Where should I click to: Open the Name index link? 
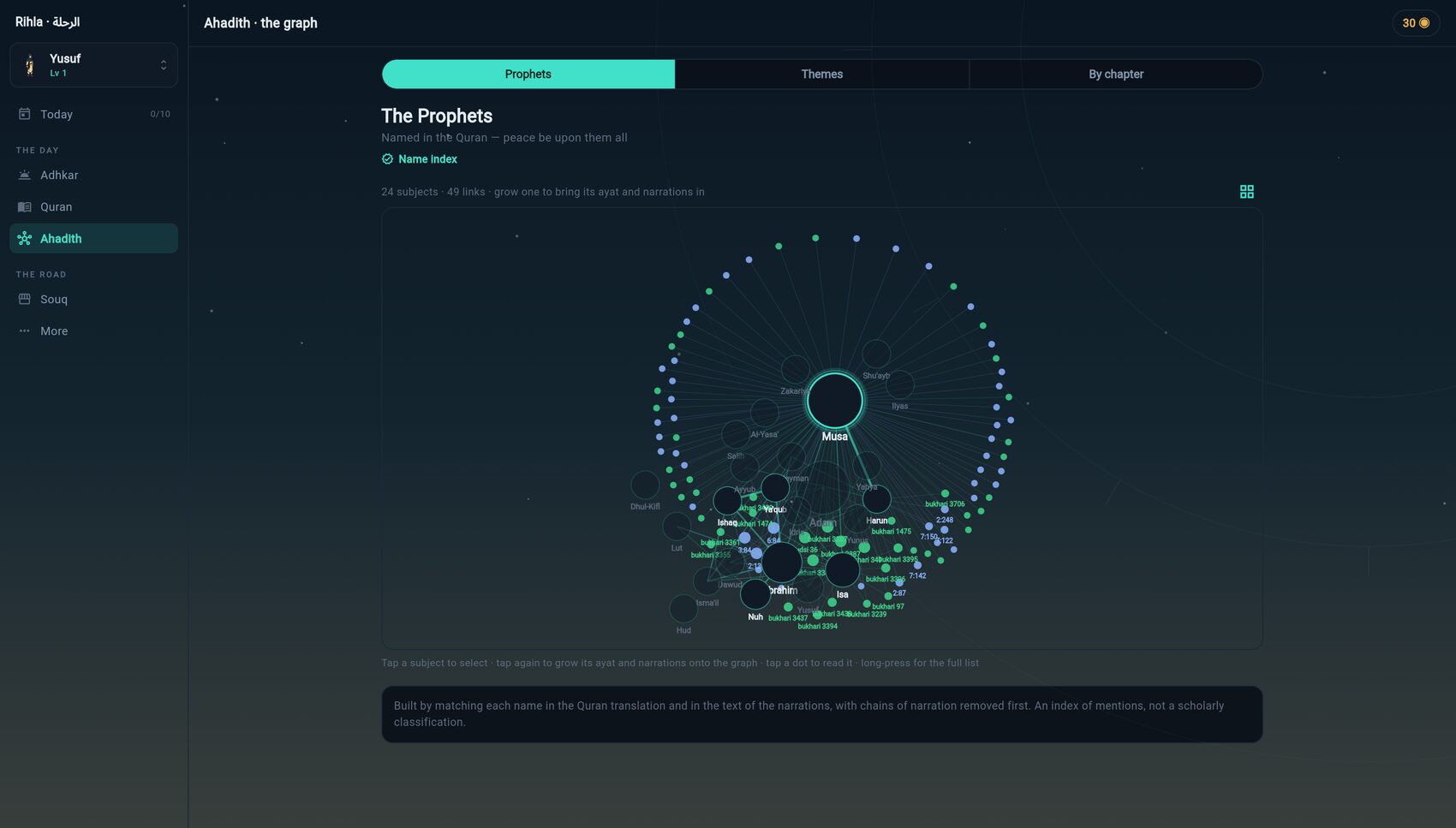(x=420, y=159)
